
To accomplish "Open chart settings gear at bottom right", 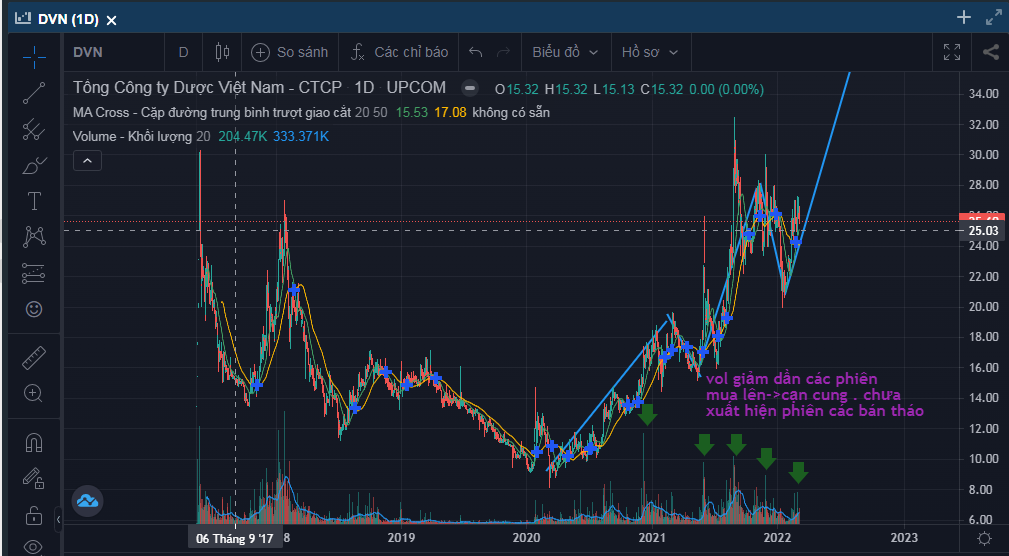I will (x=984, y=538).
